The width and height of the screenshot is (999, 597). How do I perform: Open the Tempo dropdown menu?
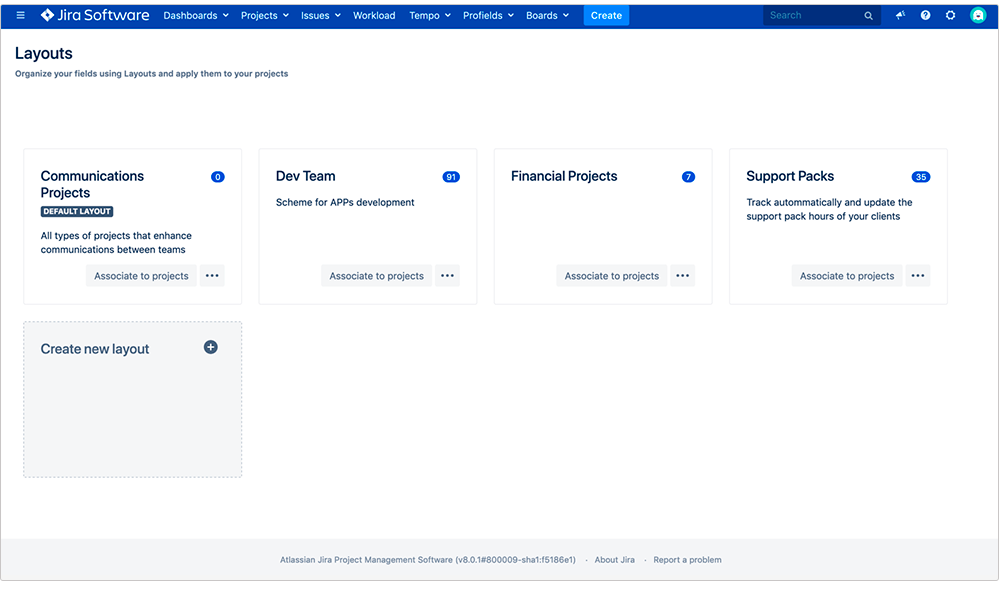pos(428,15)
